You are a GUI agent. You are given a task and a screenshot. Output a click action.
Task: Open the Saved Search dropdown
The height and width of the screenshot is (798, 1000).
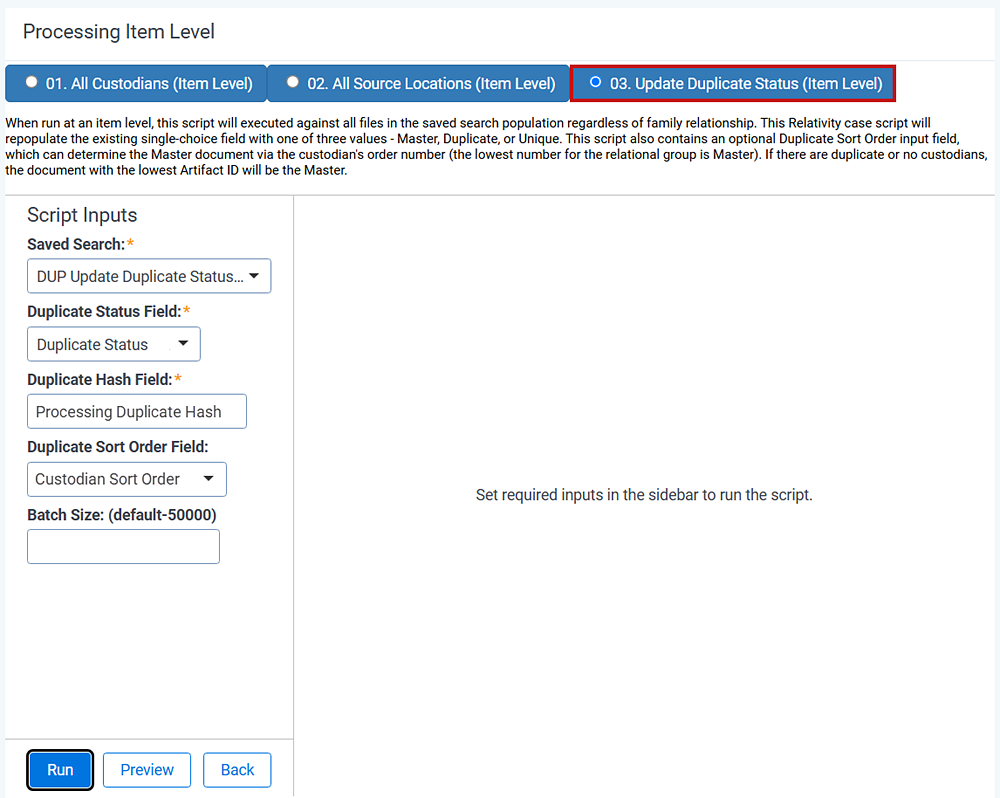(x=149, y=276)
